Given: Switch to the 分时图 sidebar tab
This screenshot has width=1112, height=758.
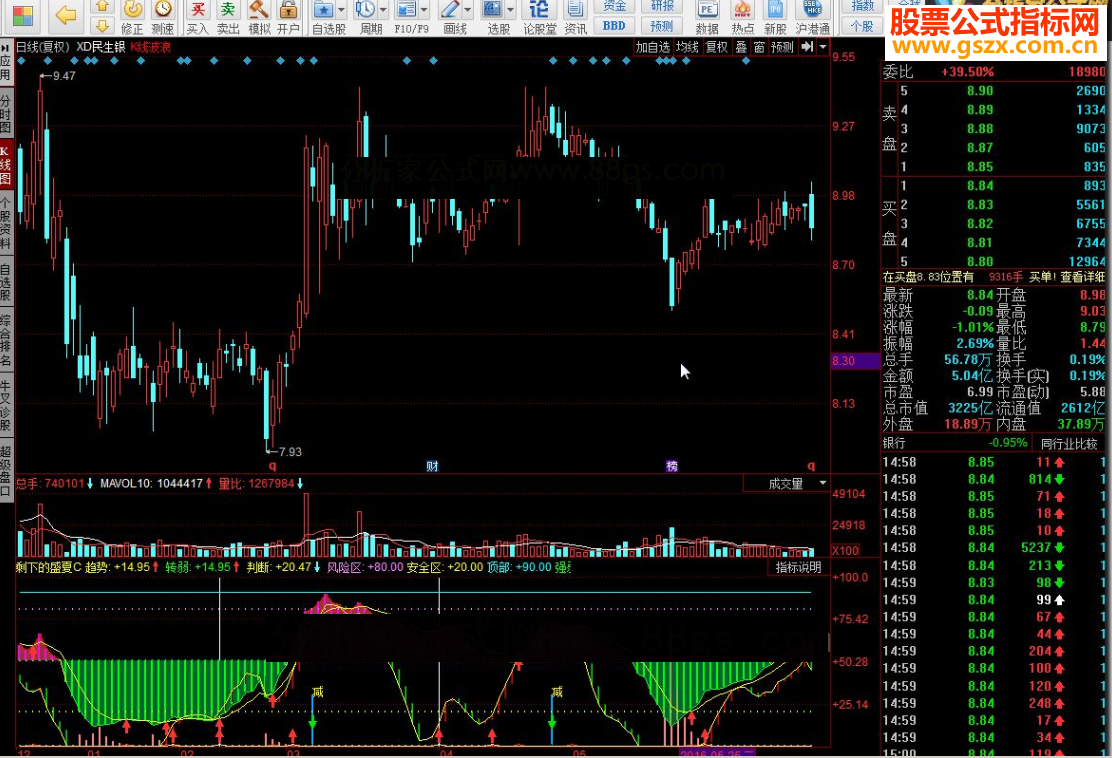Looking at the screenshot, I should tap(6, 111).
